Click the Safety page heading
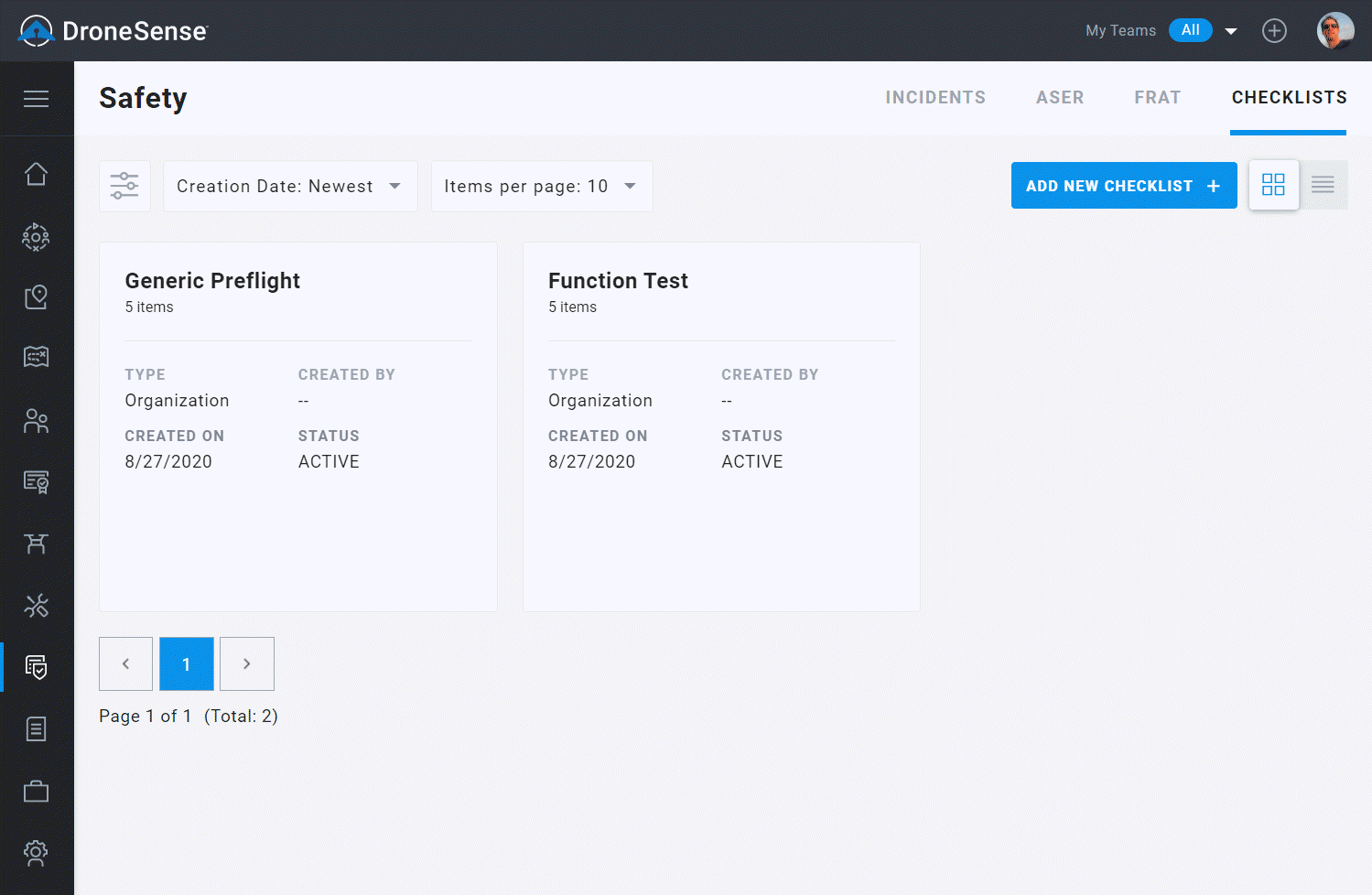1372x895 pixels. pos(143,98)
